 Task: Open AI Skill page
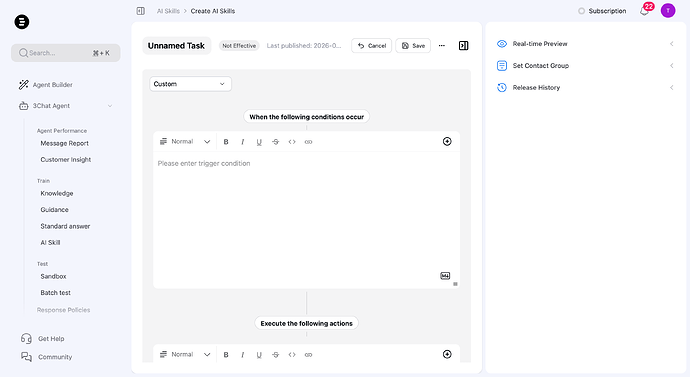pyautogui.click(x=50, y=242)
